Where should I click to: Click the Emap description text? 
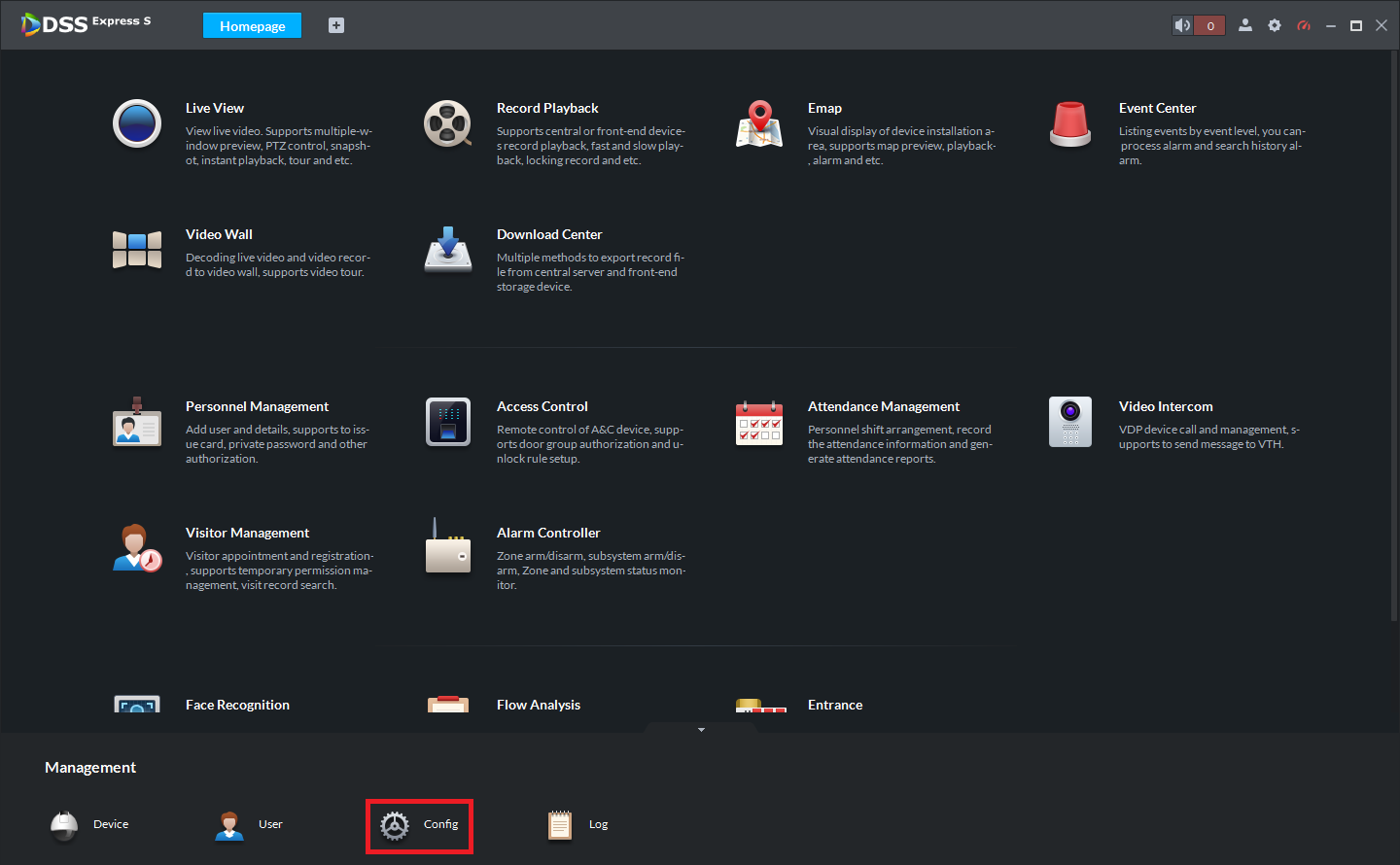901,146
